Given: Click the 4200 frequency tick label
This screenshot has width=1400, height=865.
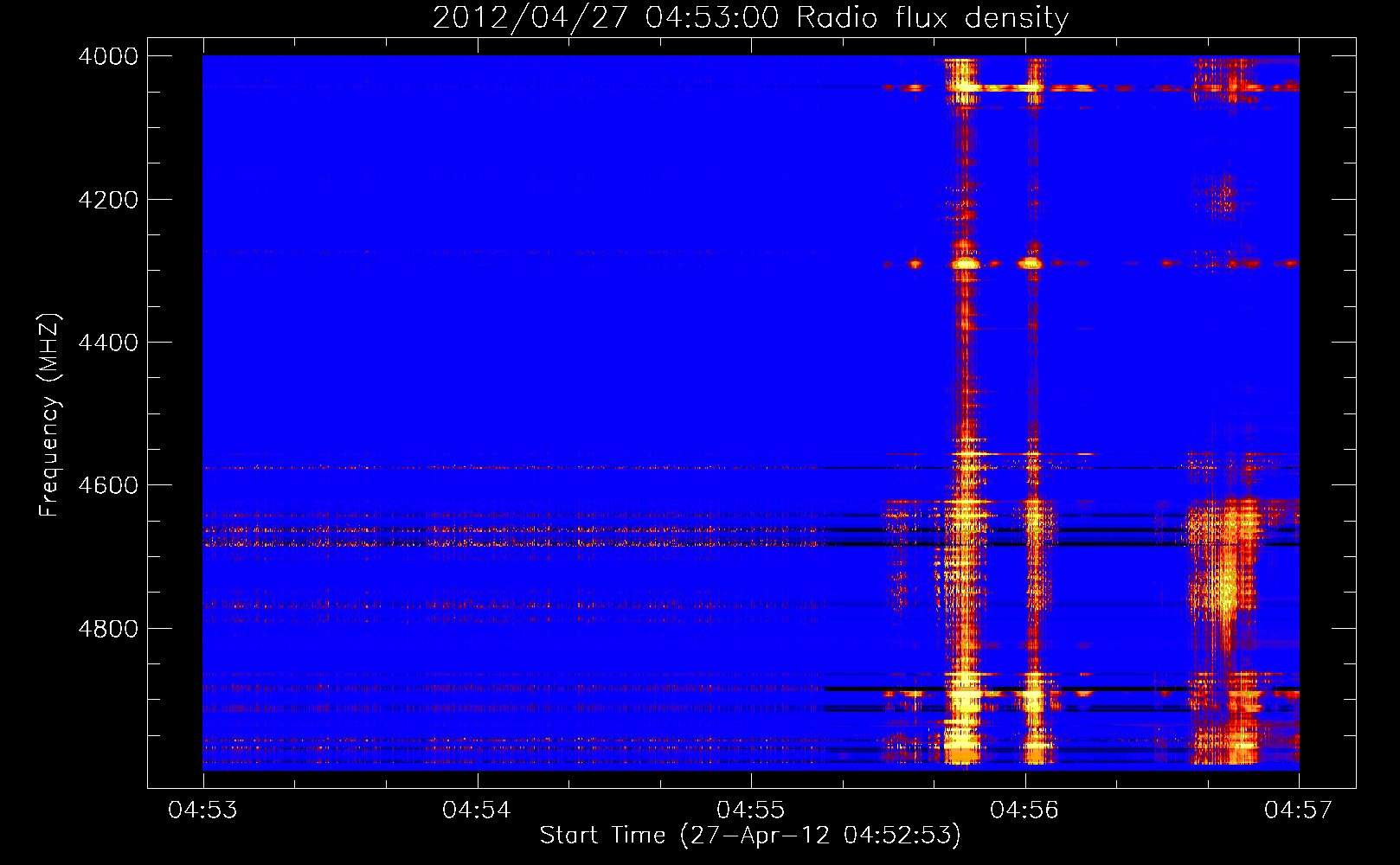Looking at the screenshot, I should [108, 200].
